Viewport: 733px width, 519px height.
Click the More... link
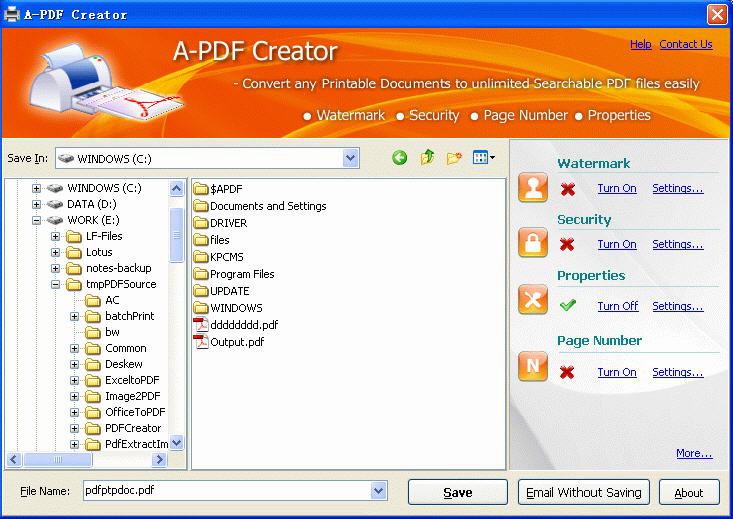click(694, 453)
